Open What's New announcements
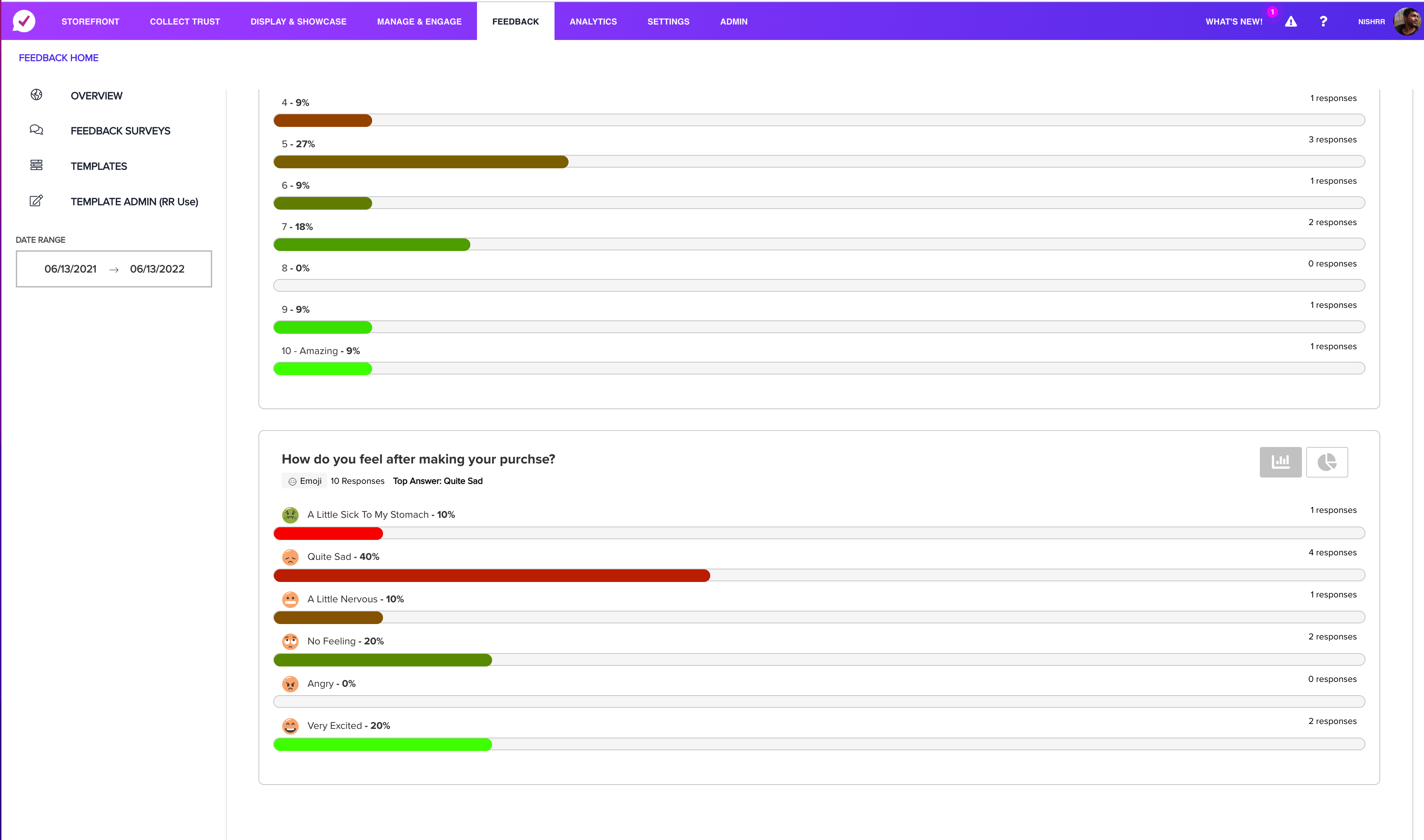Viewport: 1424px width, 840px height. click(x=1234, y=21)
